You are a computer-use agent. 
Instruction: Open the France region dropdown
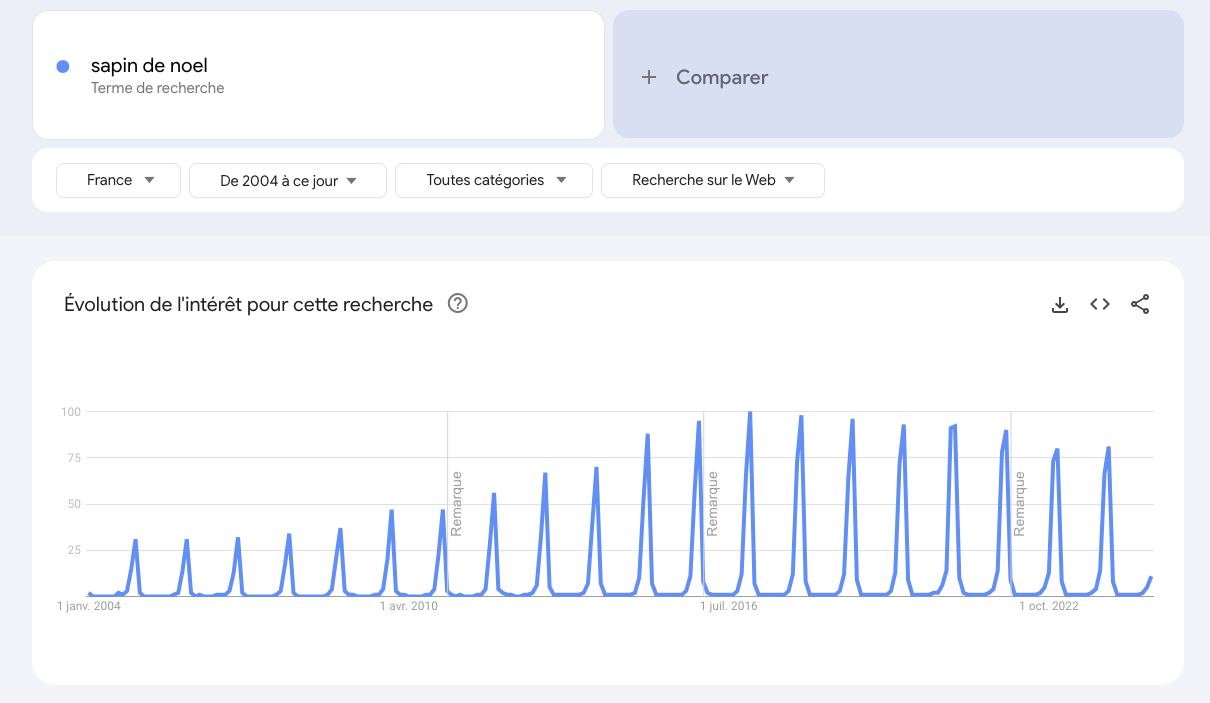coord(119,180)
